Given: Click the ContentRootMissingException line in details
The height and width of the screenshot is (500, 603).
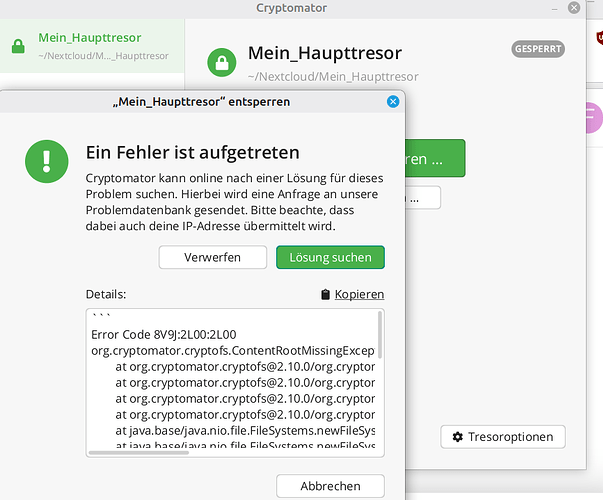Looking at the screenshot, I should (x=233, y=351).
